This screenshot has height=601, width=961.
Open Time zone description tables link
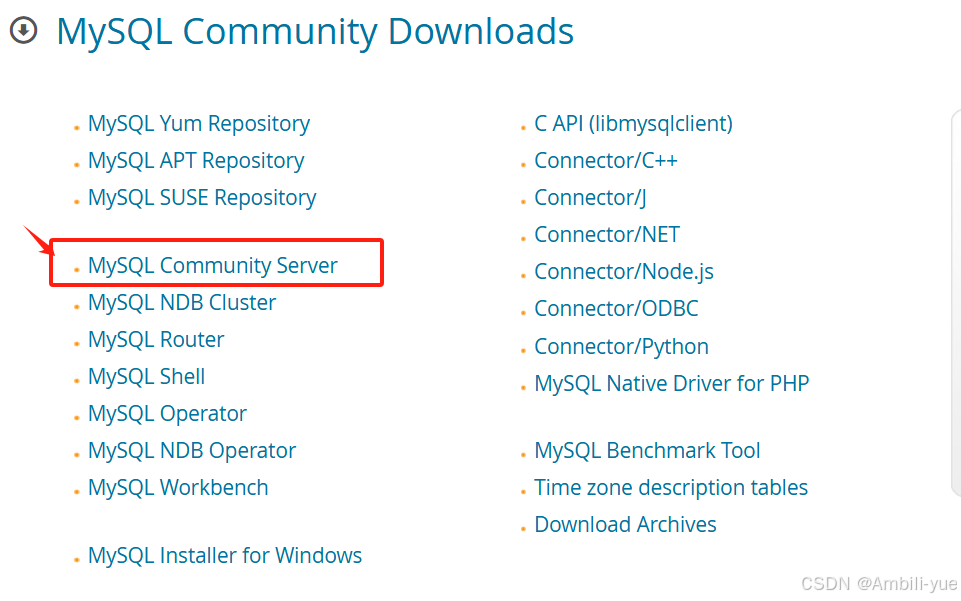671,488
